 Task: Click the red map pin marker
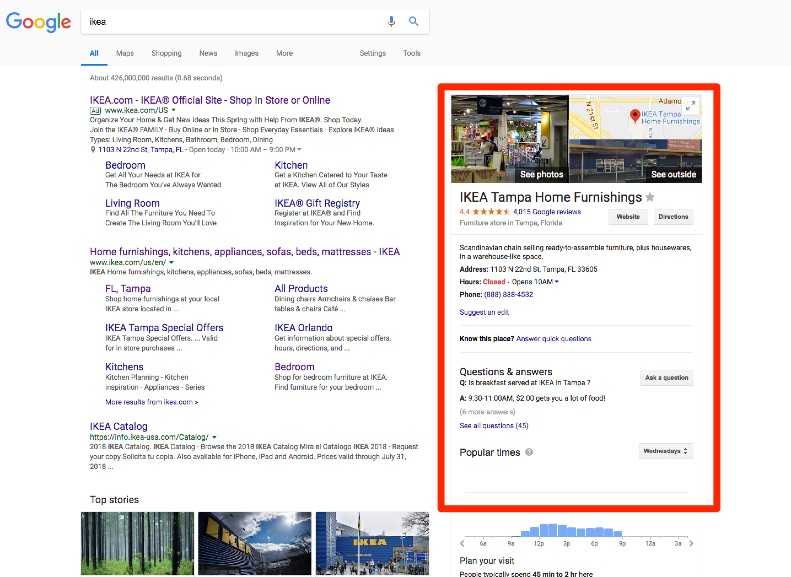point(634,117)
